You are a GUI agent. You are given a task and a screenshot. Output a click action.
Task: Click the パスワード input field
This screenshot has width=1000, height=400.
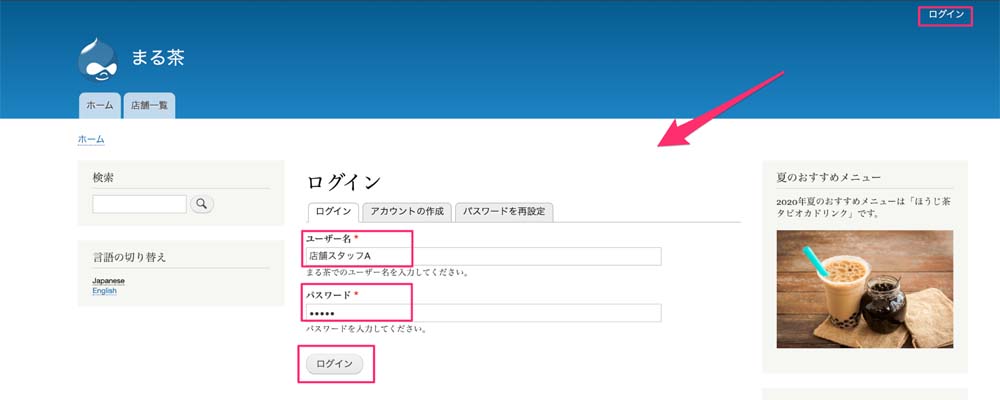tap(483, 313)
